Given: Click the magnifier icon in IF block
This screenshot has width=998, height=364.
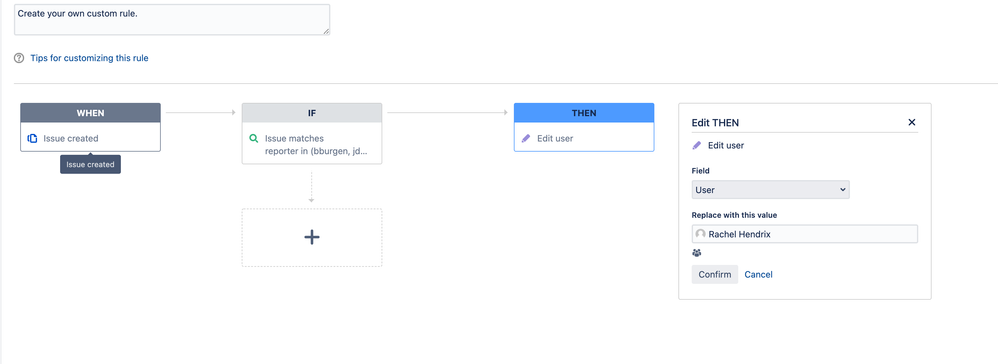Looking at the screenshot, I should 253,138.
